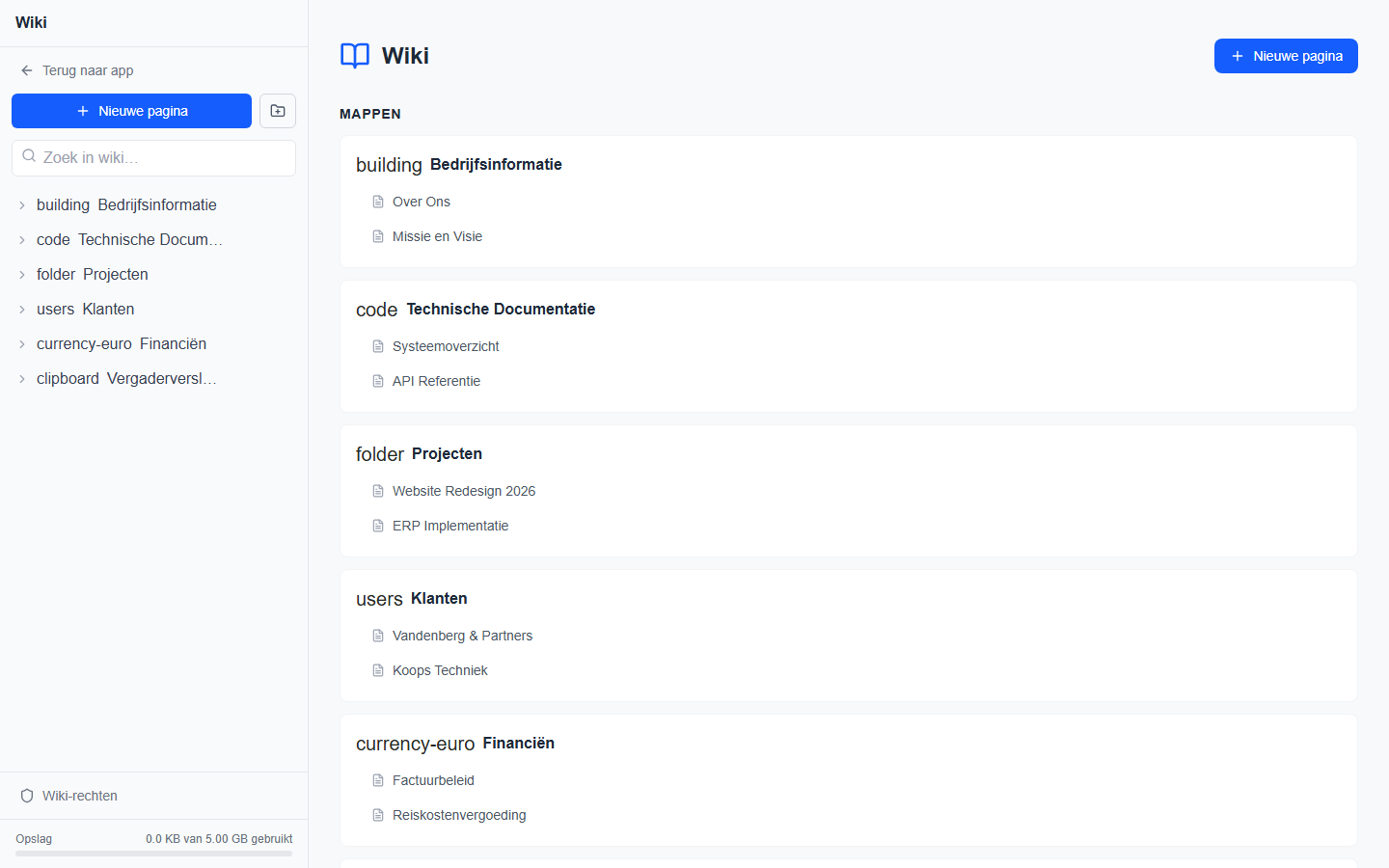Click the storage usage progress bar

pyautogui.click(x=154, y=854)
